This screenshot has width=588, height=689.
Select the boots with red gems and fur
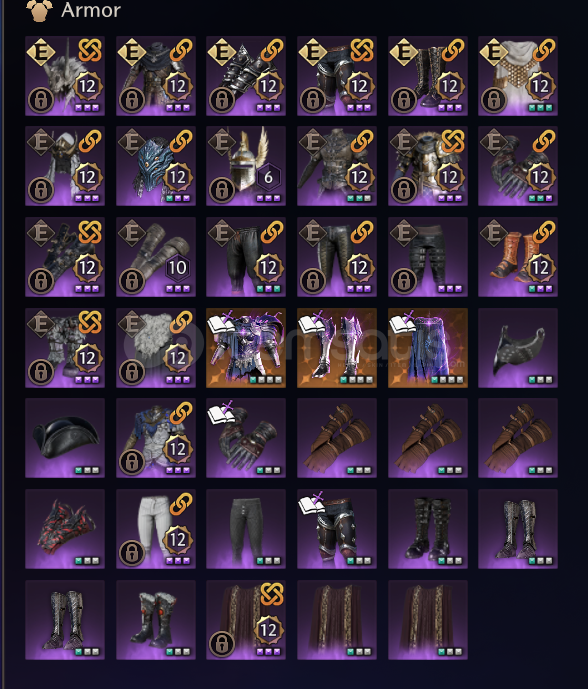click(x=156, y=620)
